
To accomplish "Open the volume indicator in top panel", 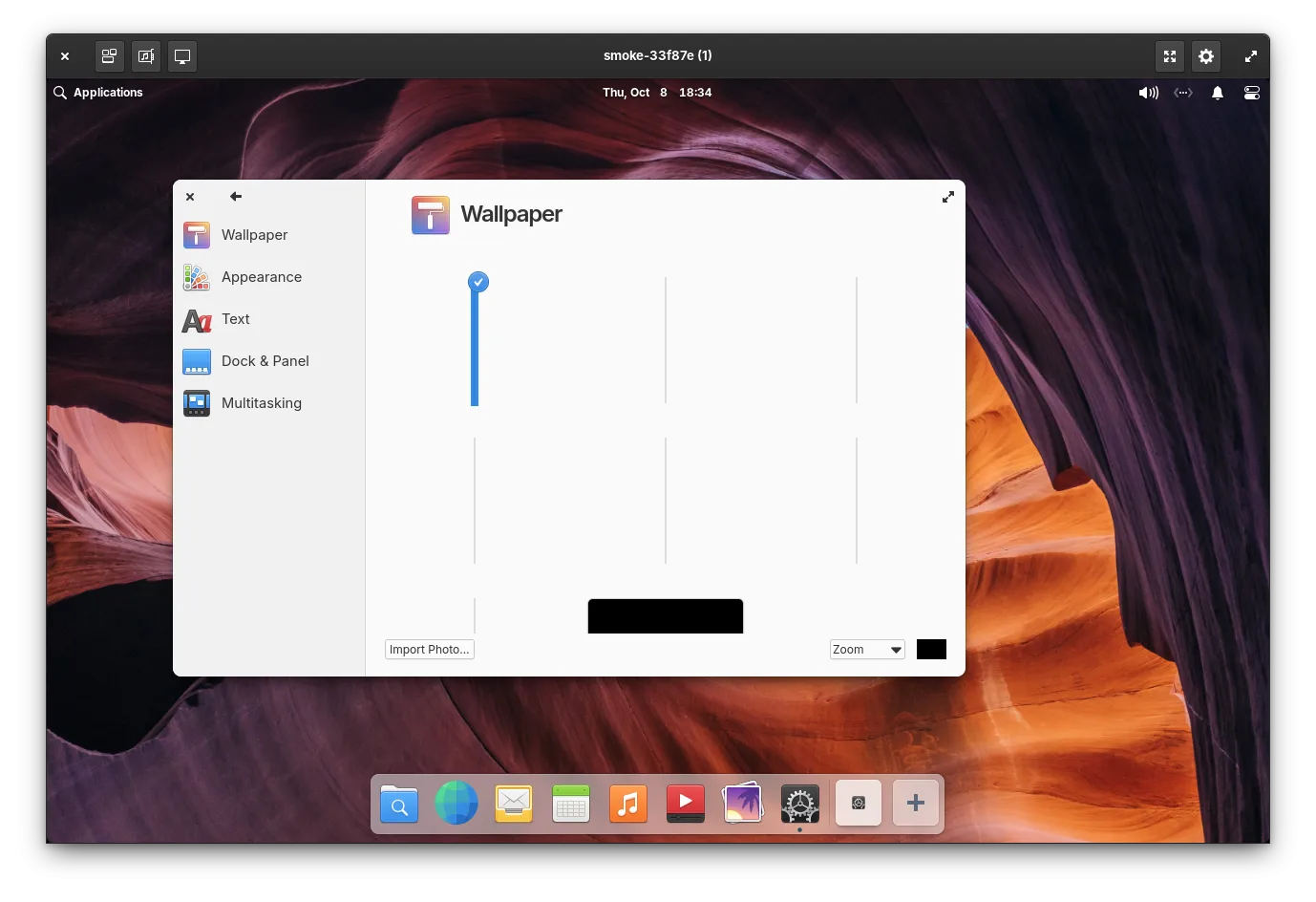I will click(1149, 93).
